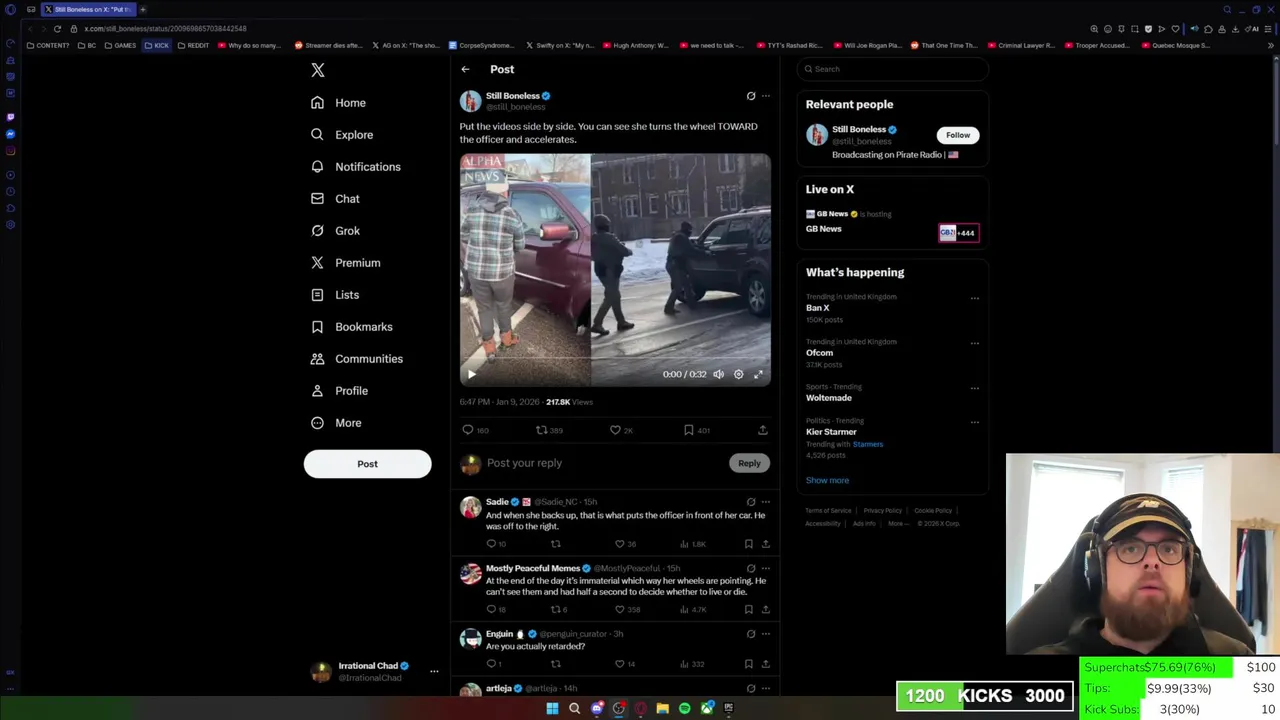
Task: Open Notifications in the sidebar
Action: pyautogui.click(x=356, y=167)
